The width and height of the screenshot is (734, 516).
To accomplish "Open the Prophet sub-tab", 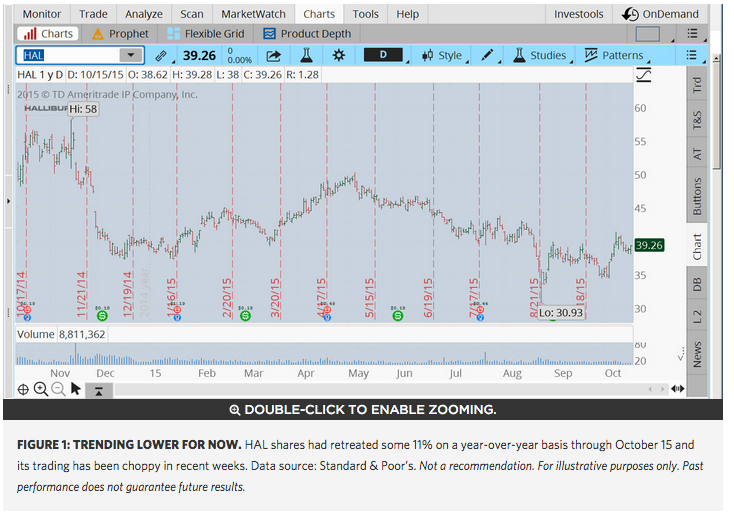I will (120, 34).
